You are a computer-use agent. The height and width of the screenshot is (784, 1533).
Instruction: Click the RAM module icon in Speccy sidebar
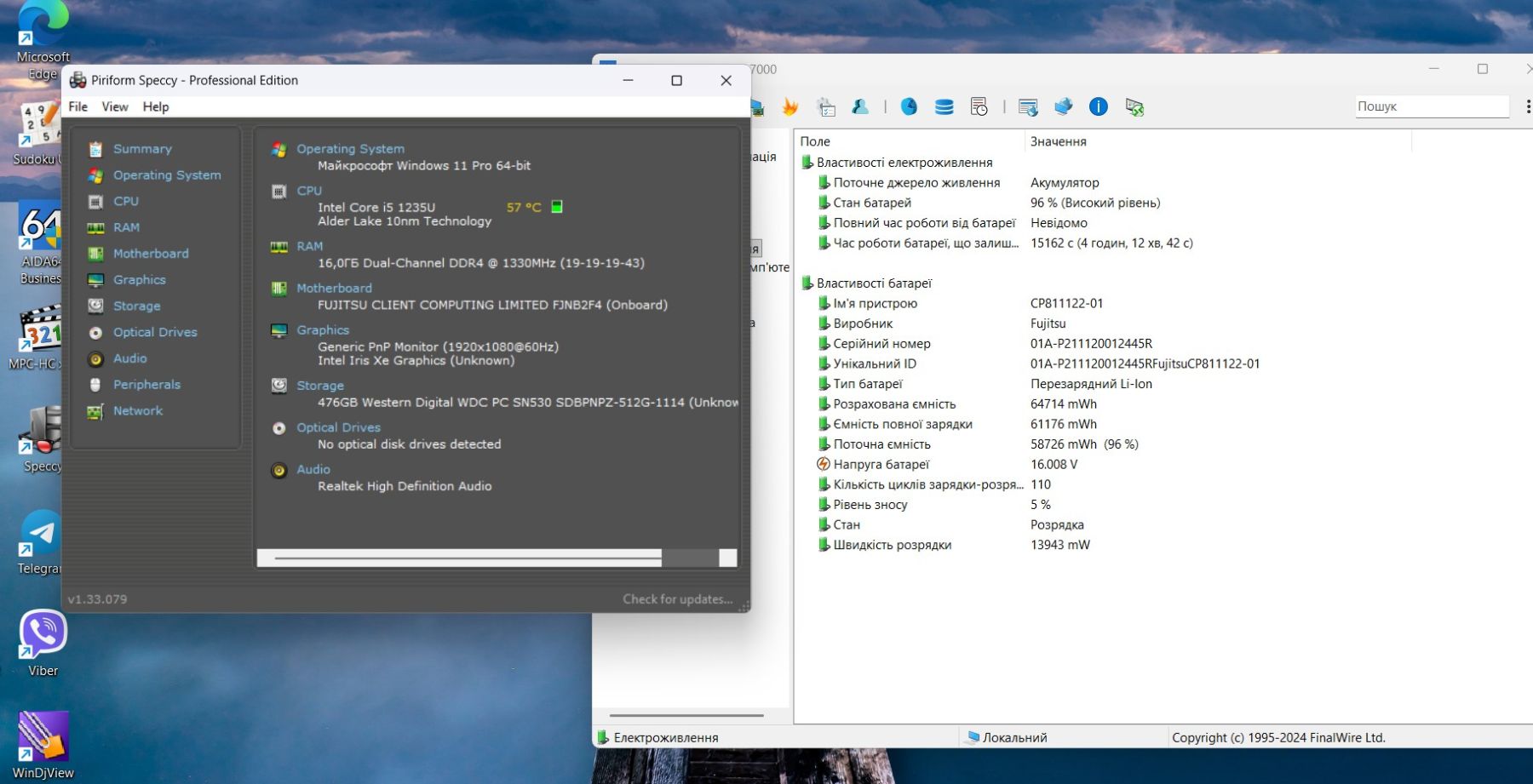point(95,228)
